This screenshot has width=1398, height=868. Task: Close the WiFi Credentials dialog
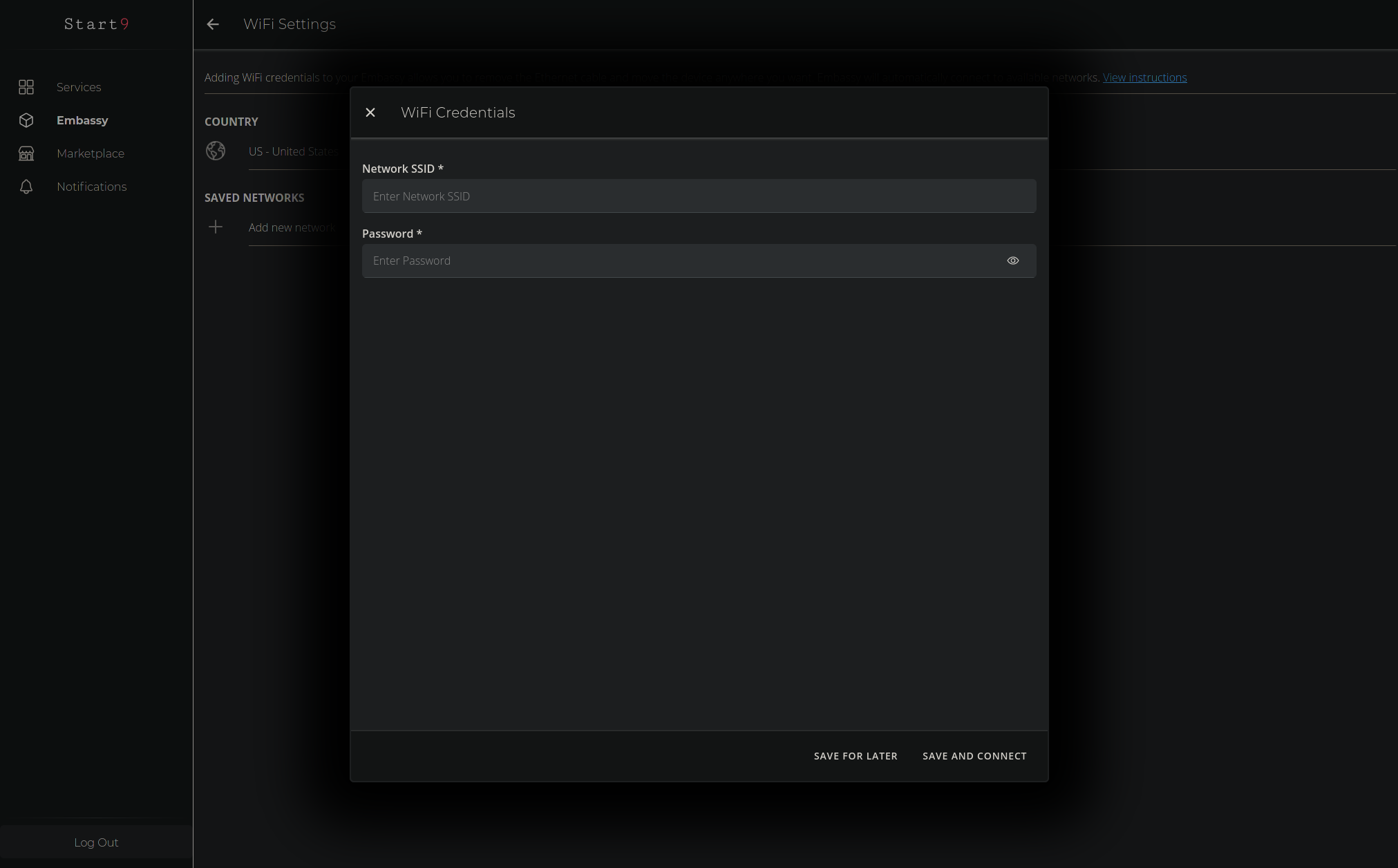click(370, 113)
